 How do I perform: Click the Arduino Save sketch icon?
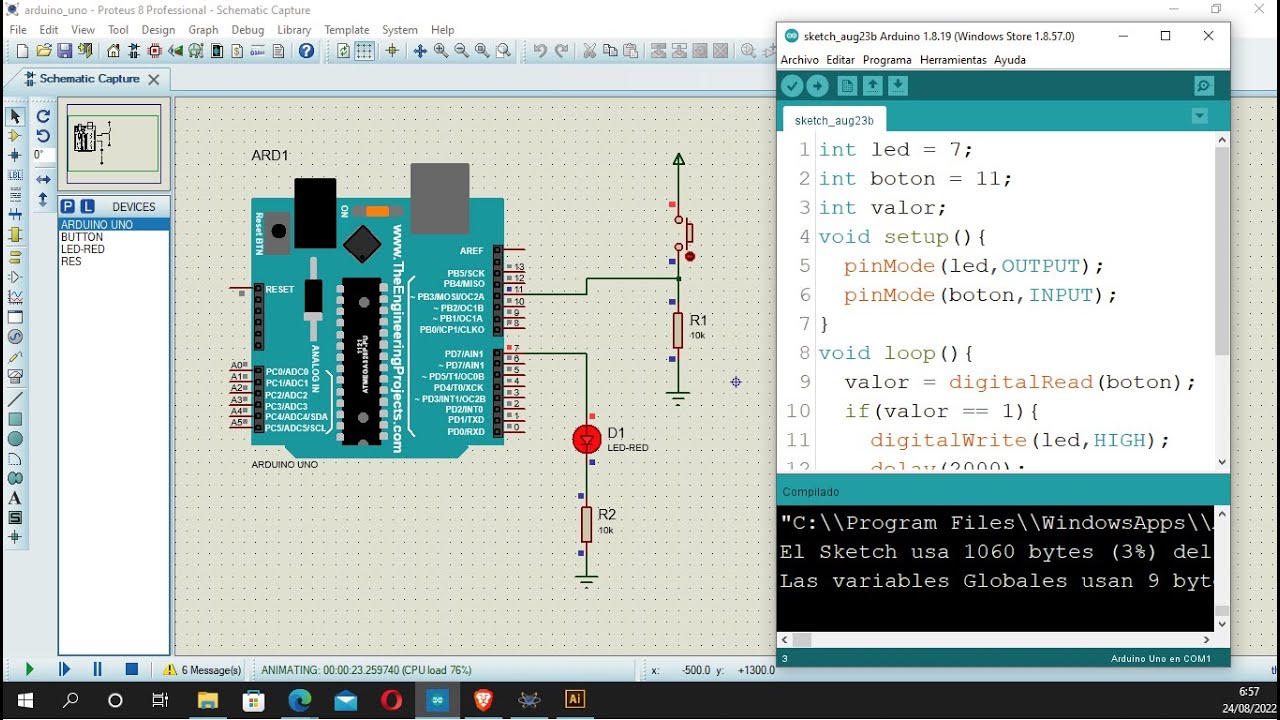(897, 86)
